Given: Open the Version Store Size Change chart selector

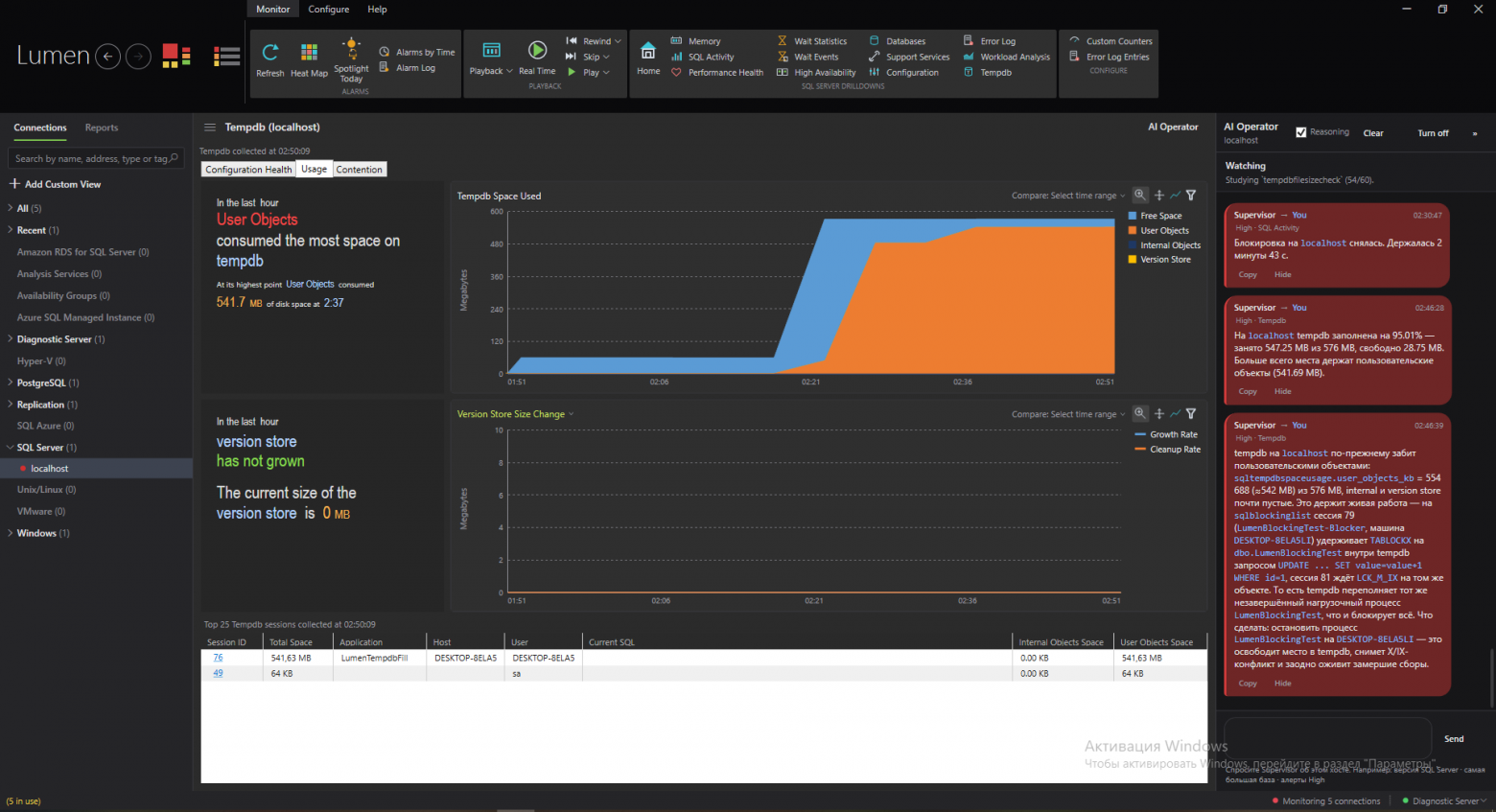Looking at the screenshot, I should pos(516,414).
